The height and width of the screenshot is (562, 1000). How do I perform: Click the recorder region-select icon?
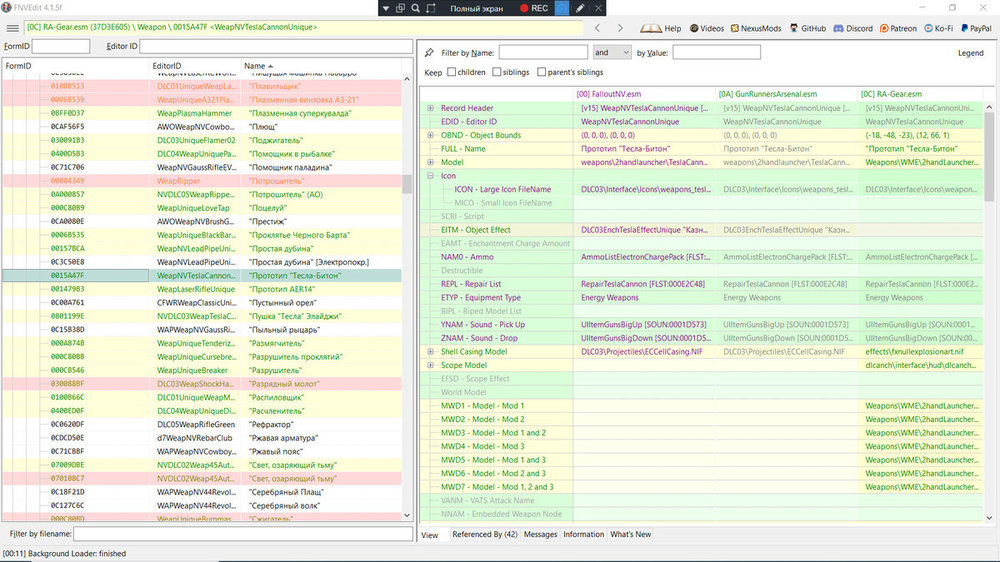[x=431, y=8]
